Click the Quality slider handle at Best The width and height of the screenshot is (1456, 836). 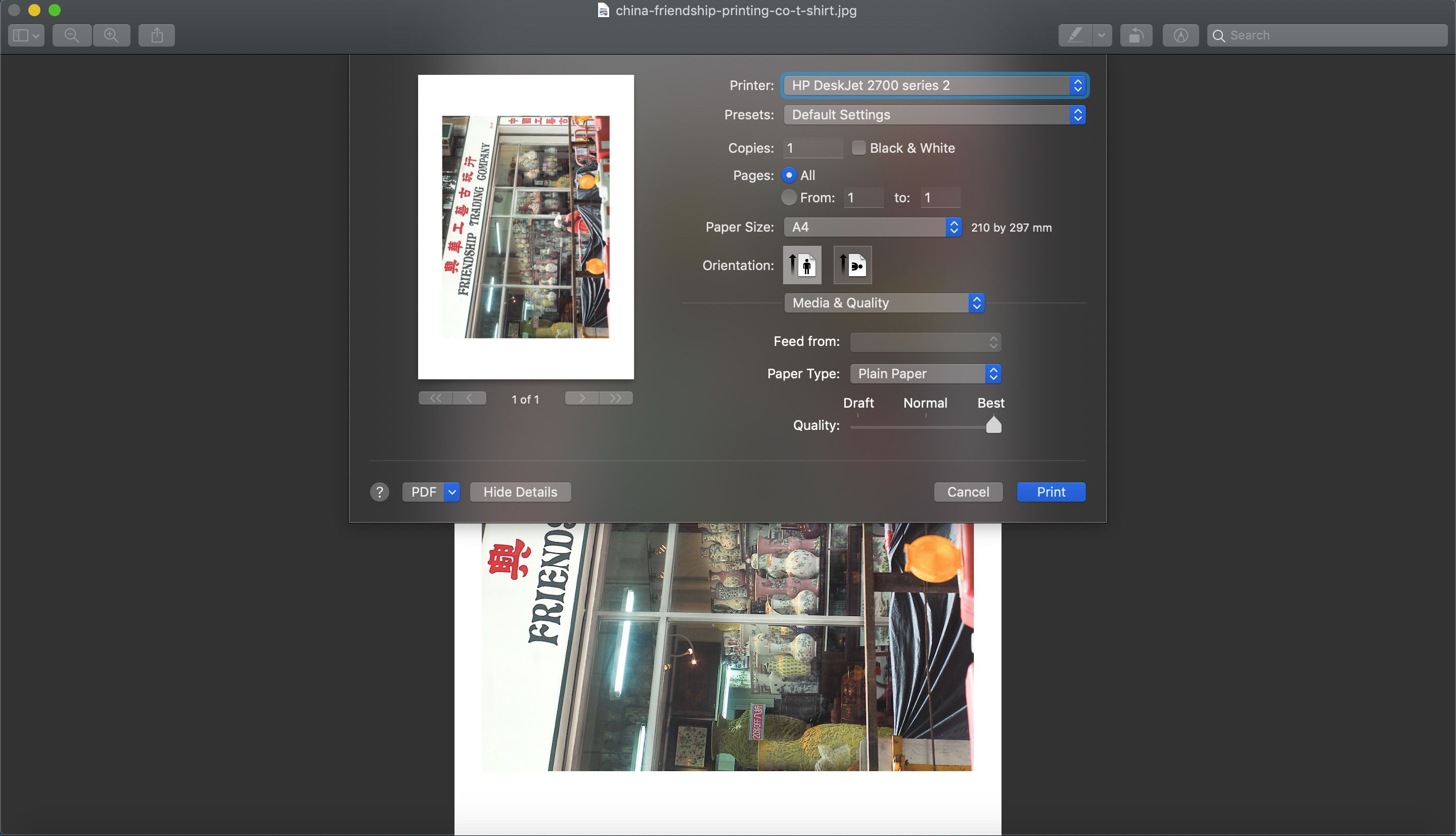click(993, 425)
